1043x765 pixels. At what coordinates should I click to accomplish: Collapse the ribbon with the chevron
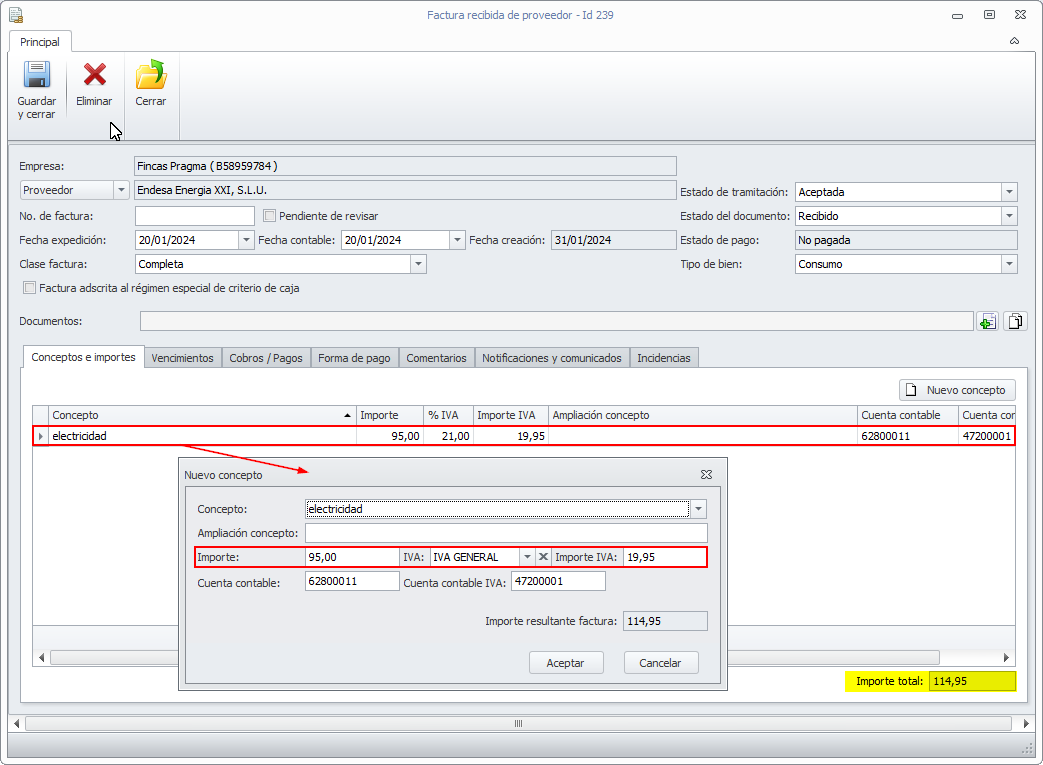(1014, 42)
